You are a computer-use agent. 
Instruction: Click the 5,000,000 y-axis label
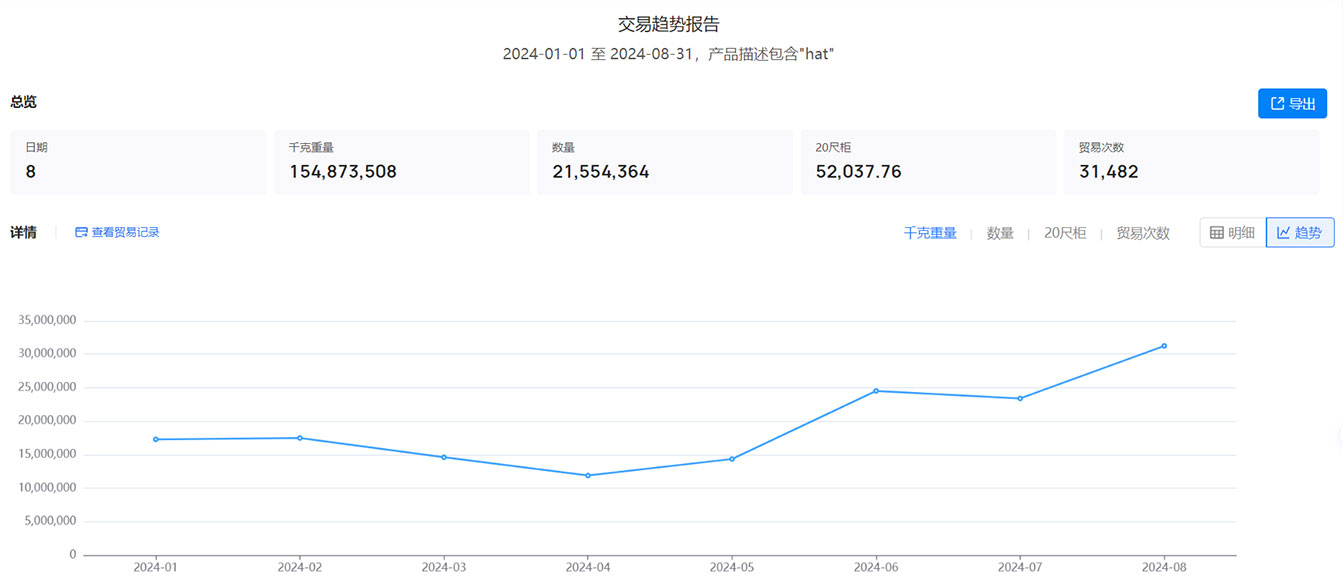pyautogui.click(x=51, y=521)
